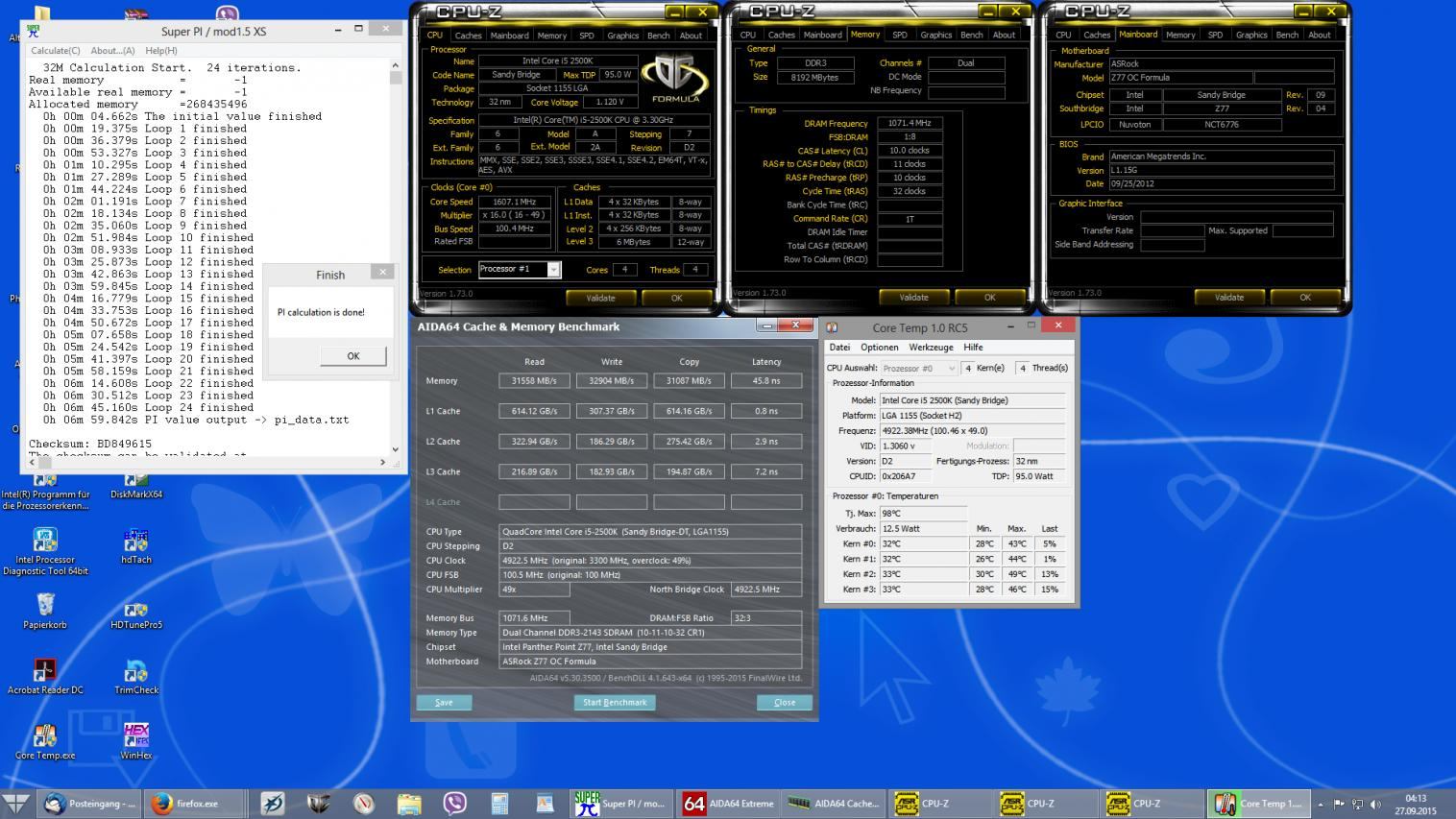This screenshot has width=1456, height=819.
Task: Click Super PI vertical scrollbar up arrow
Action: point(395,66)
